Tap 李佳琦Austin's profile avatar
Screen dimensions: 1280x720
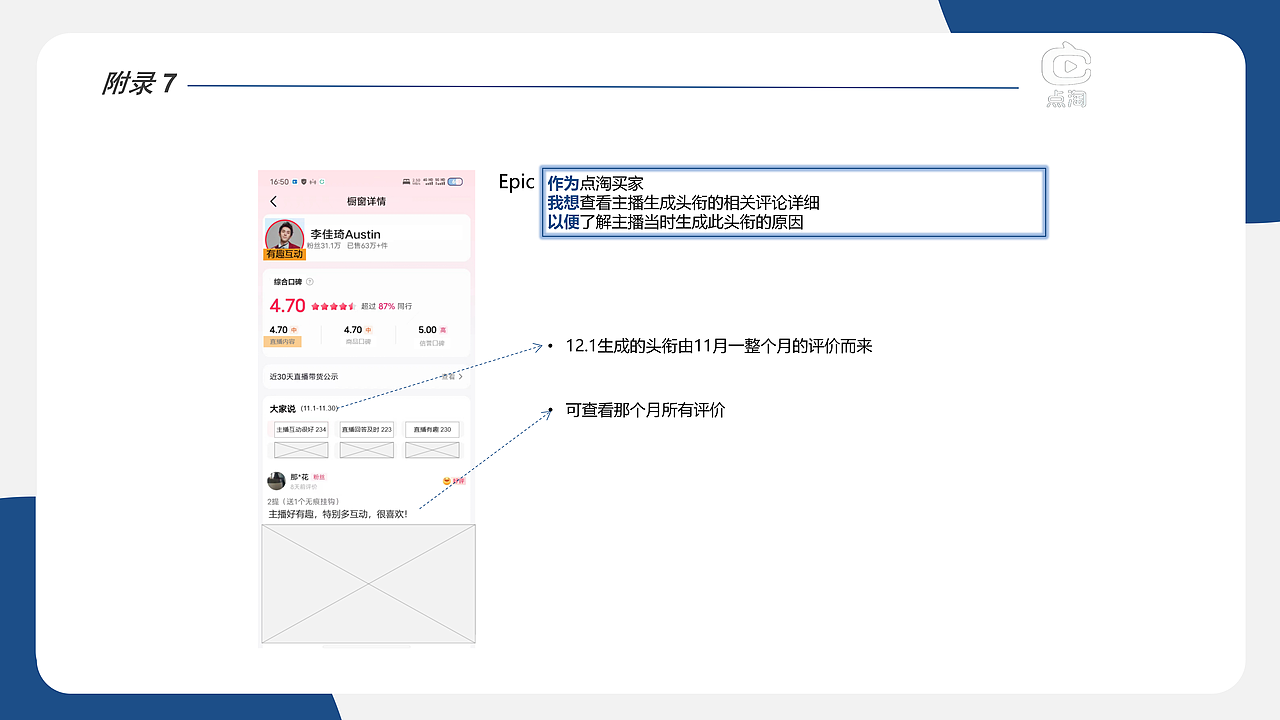[x=286, y=235]
